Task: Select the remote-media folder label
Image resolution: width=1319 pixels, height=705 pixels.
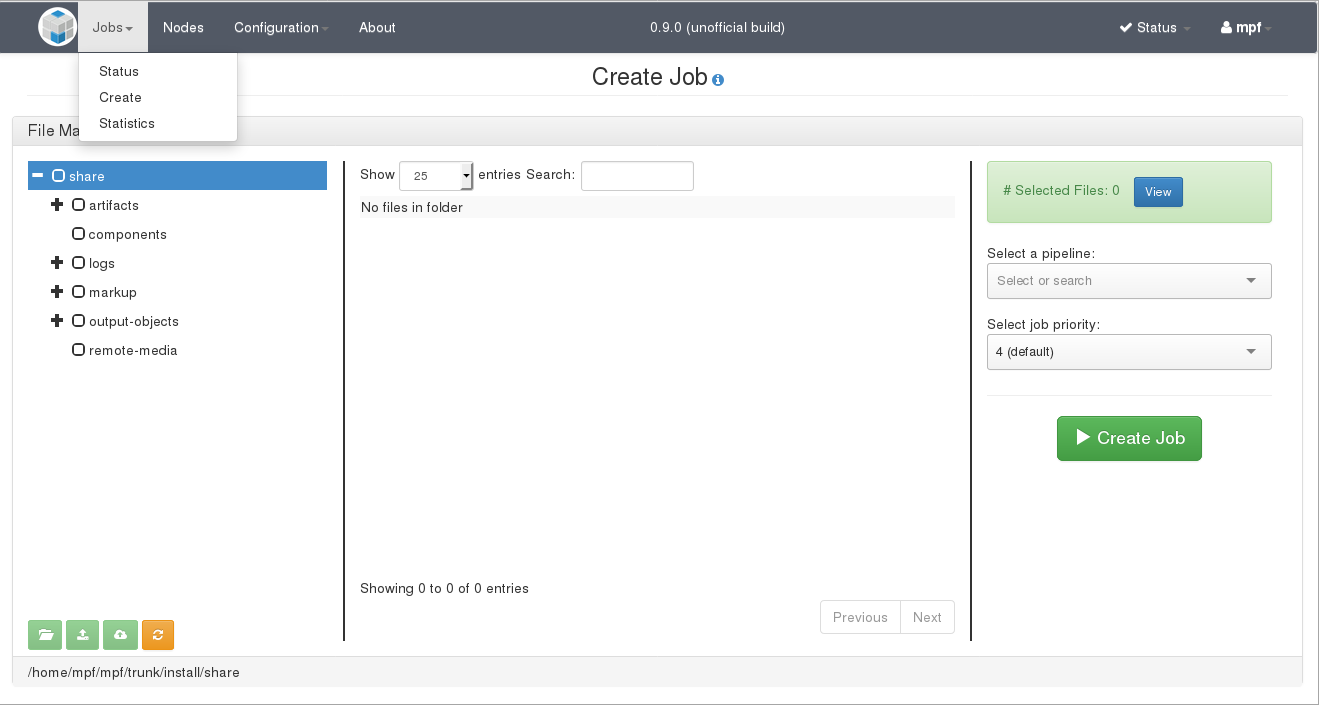Action: tap(133, 350)
